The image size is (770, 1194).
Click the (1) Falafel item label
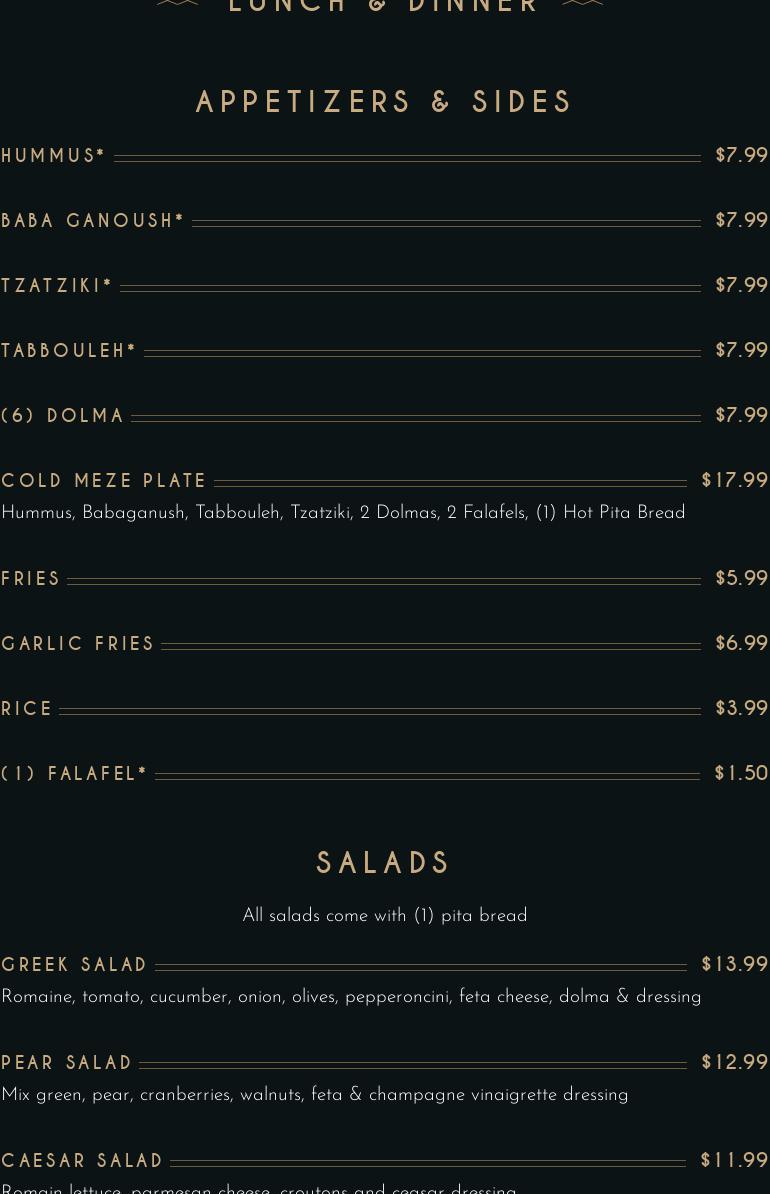(74, 774)
